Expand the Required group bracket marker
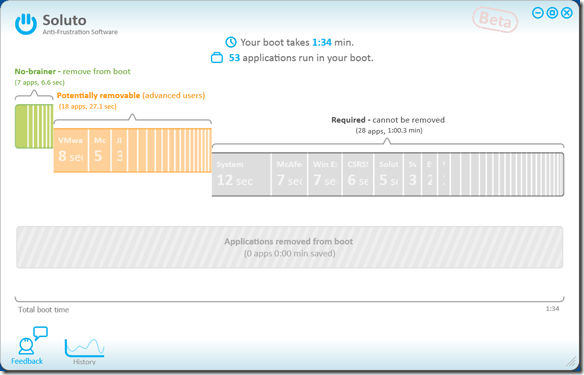 (x=387, y=142)
